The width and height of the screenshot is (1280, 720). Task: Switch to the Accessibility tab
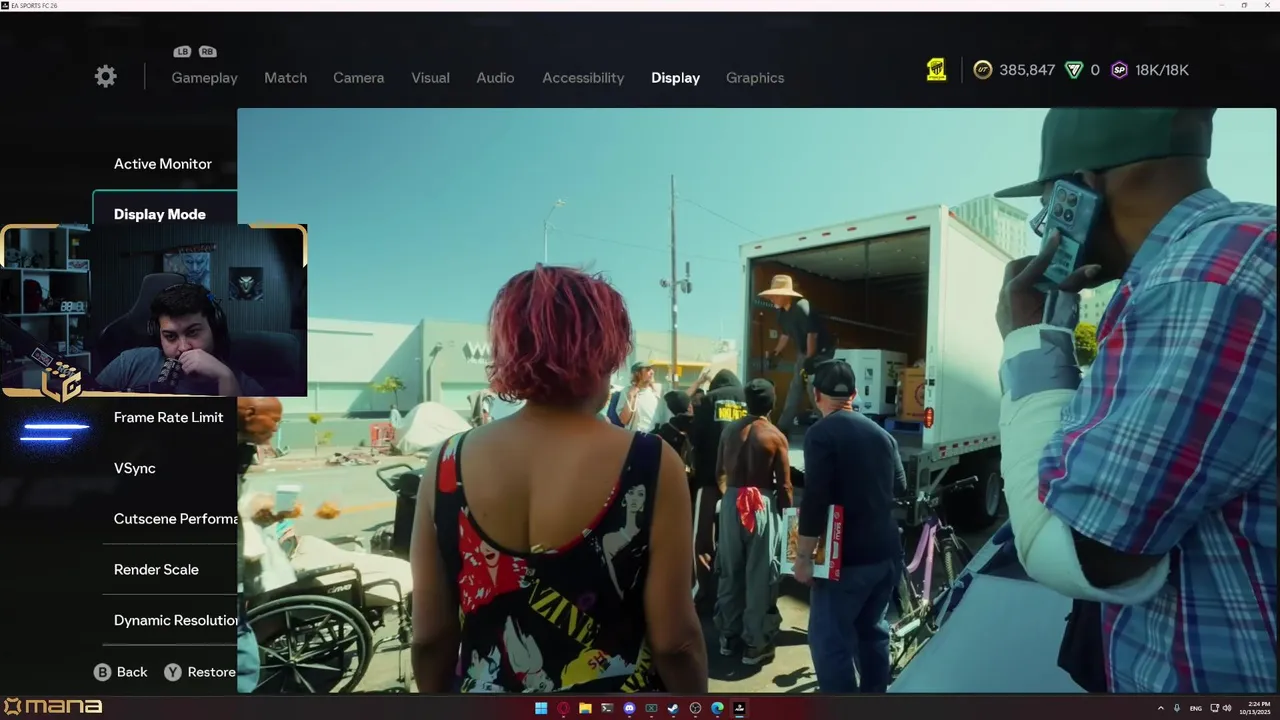583,78
